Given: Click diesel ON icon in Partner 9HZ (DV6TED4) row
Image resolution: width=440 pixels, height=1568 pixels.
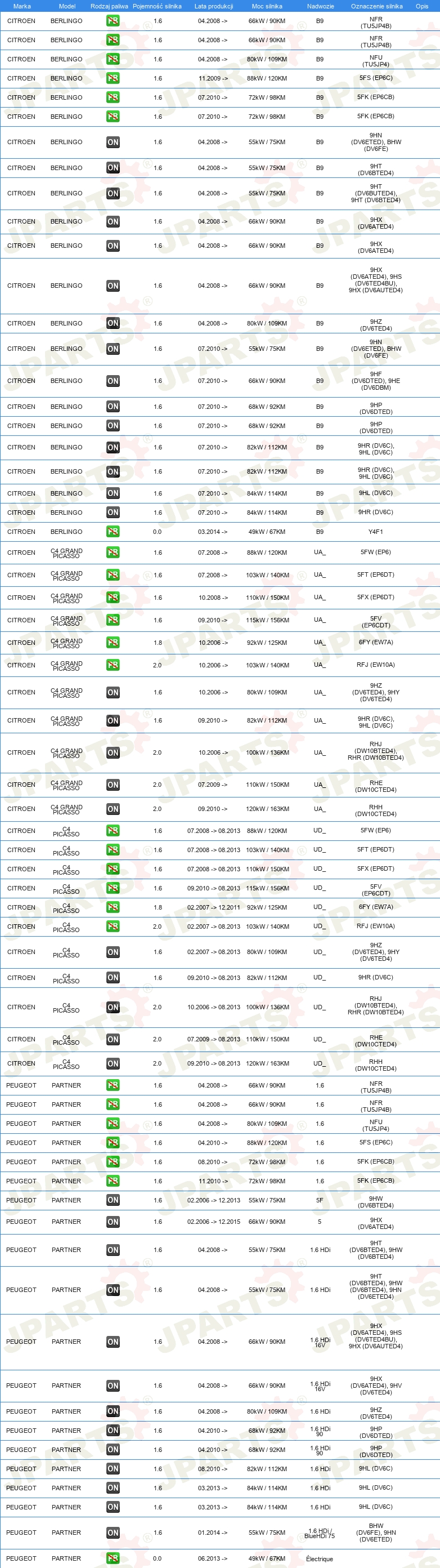Looking at the screenshot, I should pos(113,1411).
